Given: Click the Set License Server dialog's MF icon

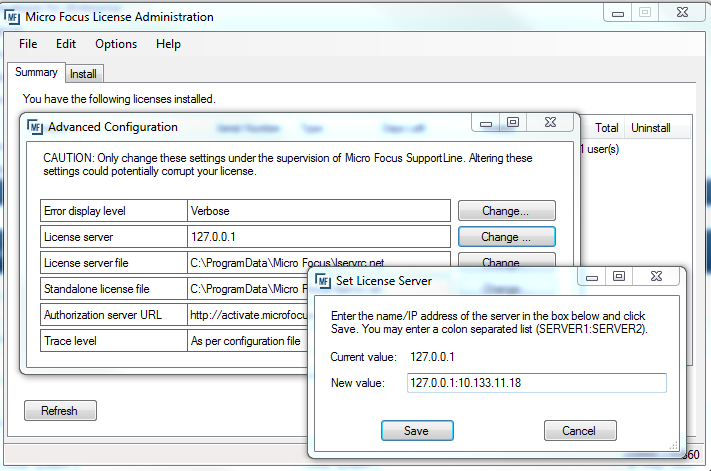Looking at the screenshot, I should click(x=323, y=280).
